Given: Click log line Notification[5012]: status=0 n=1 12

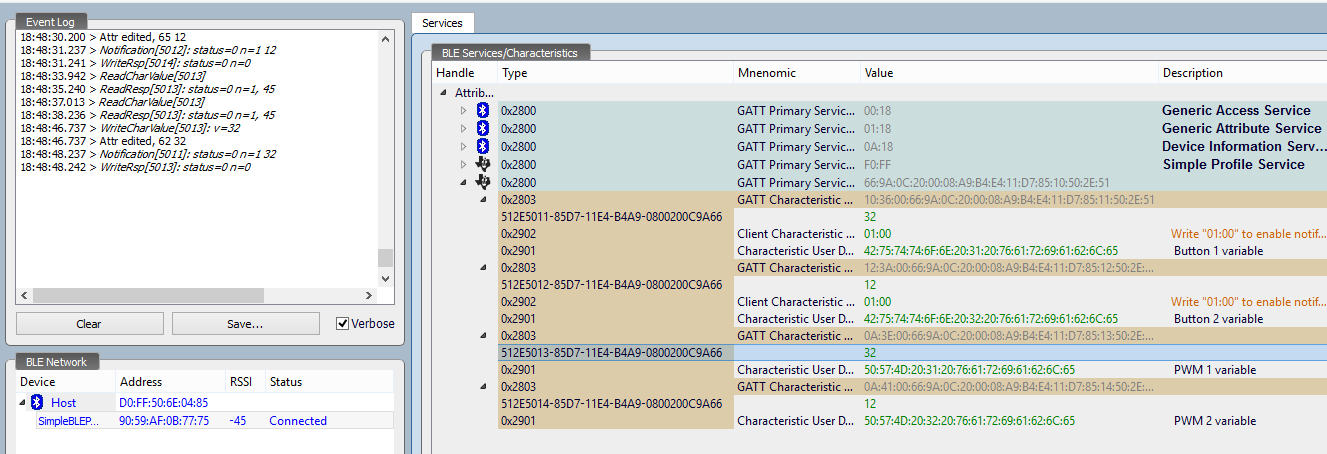Looking at the screenshot, I should [148, 50].
